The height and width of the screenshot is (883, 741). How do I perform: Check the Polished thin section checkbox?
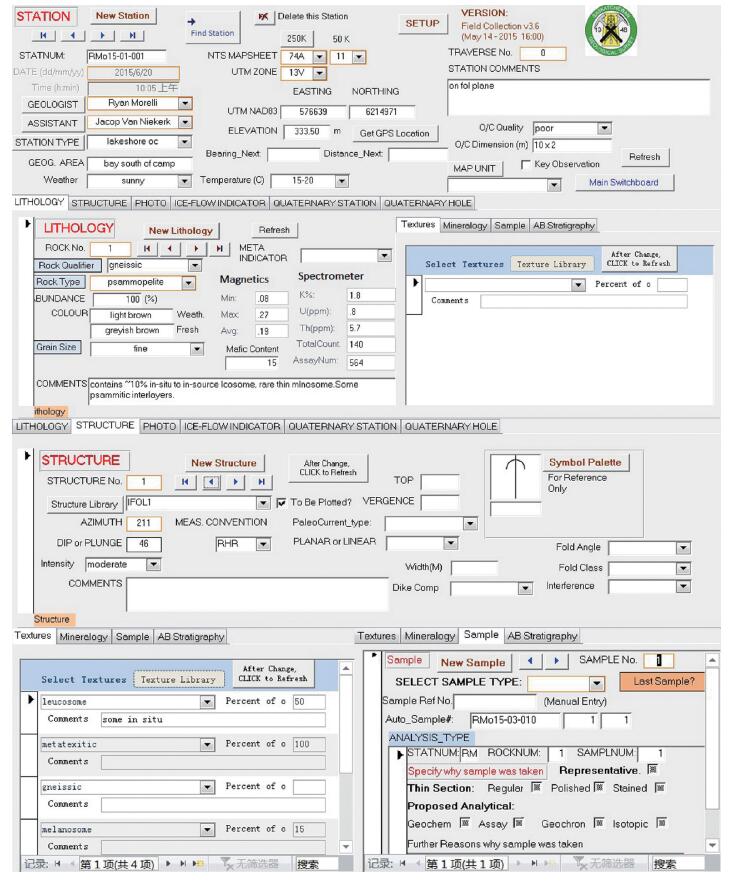pos(599,787)
